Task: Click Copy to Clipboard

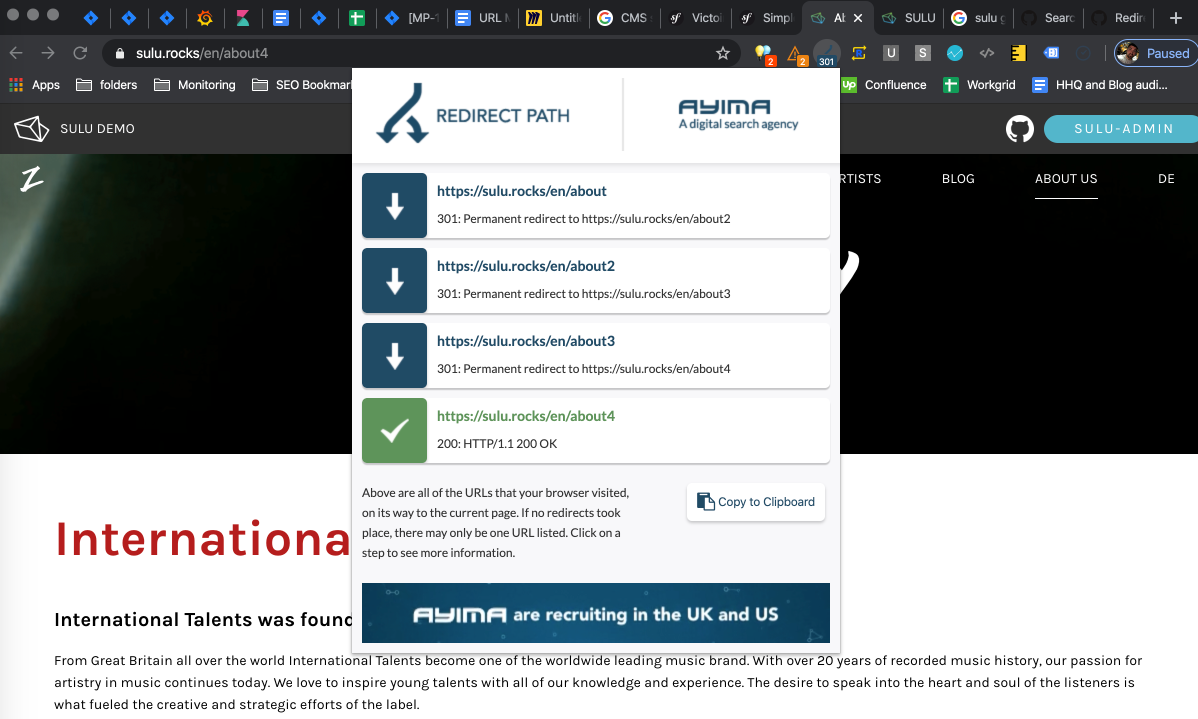Action: tap(756, 502)
